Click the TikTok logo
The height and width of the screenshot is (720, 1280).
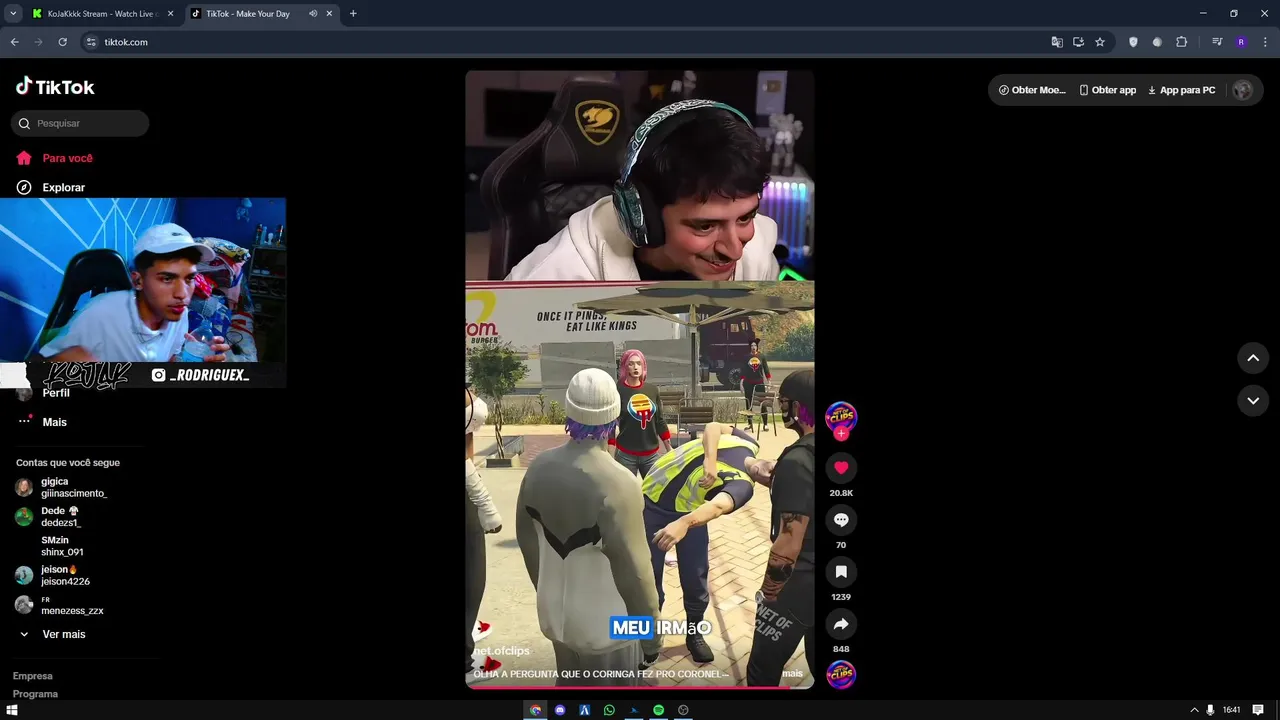point(55,87)
